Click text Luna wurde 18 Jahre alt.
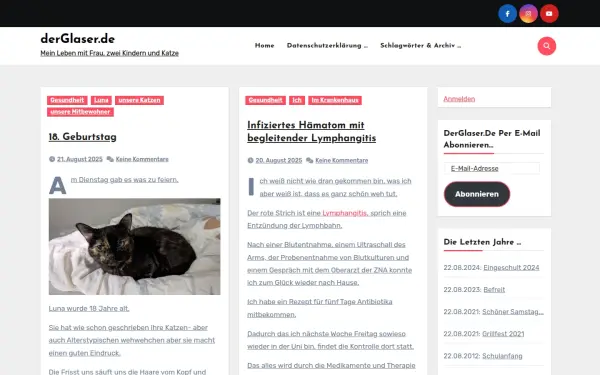 click(x=89, y=308)
